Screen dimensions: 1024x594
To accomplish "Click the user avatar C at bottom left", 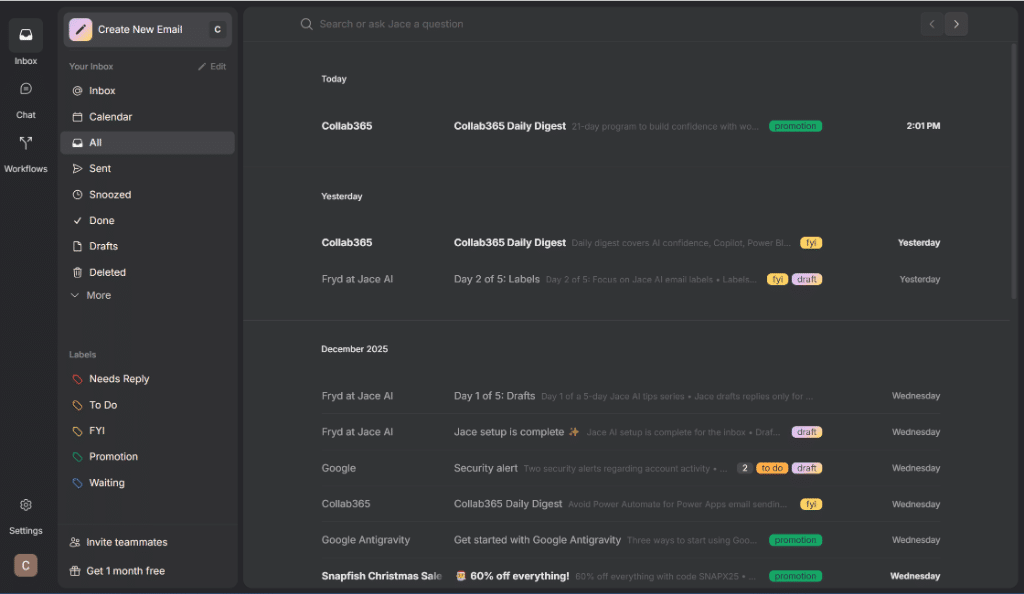I will 26,566.
